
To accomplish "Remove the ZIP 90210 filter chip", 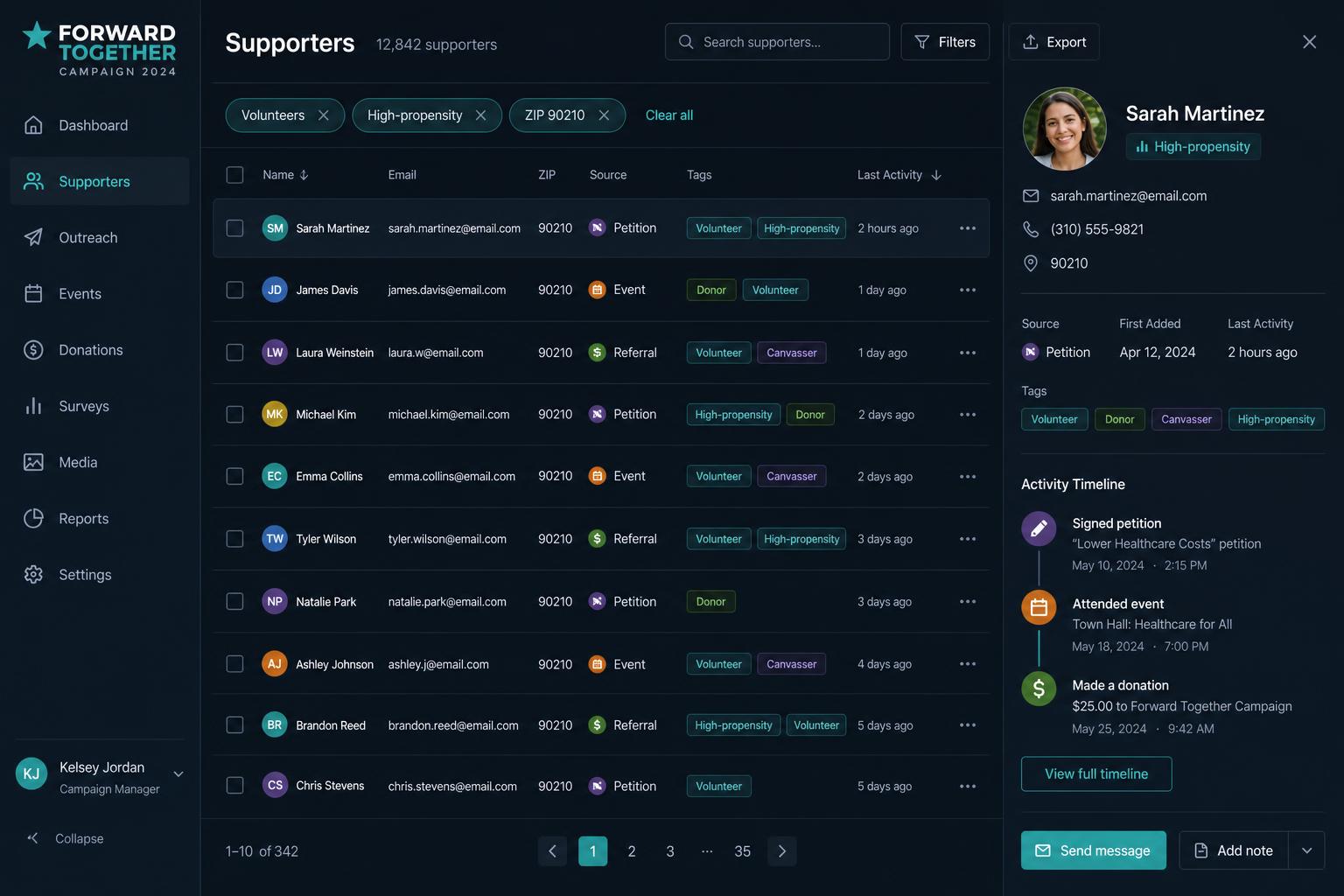I will coord(604,115).
